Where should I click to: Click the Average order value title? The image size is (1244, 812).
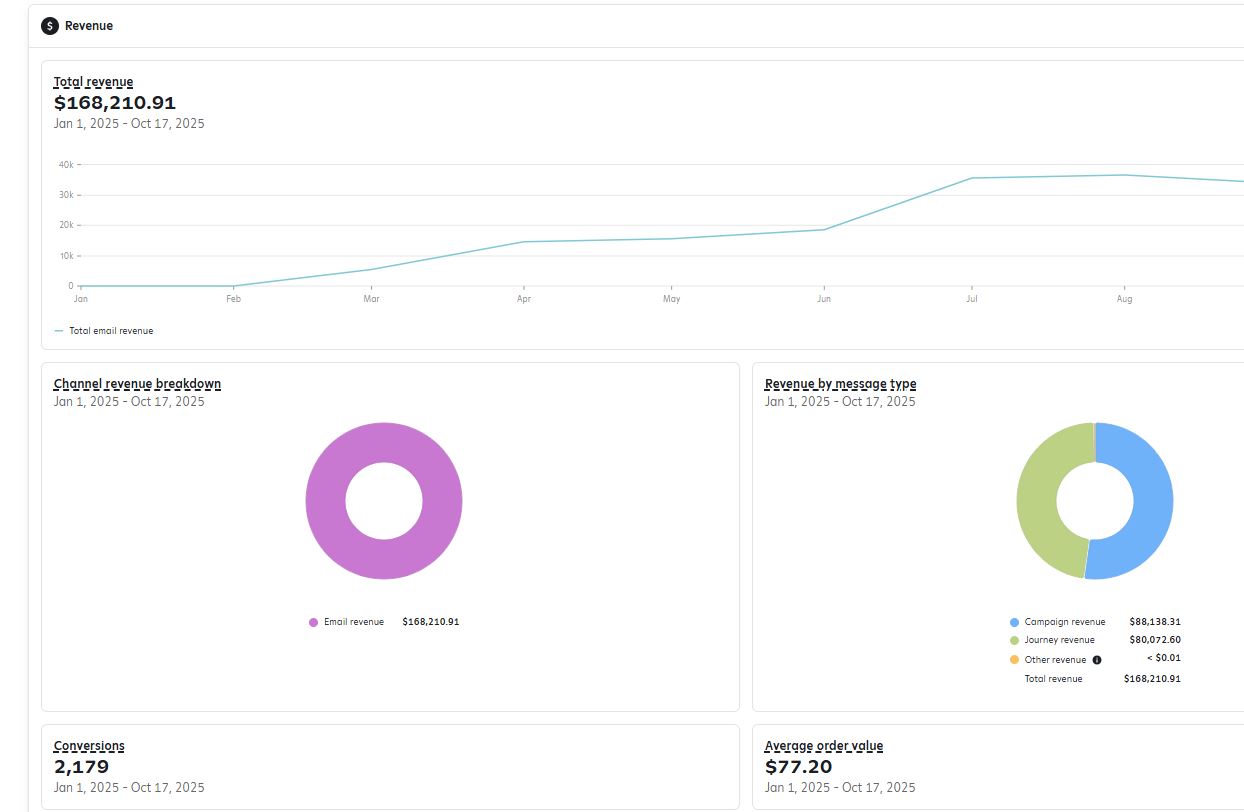click(823, 746)
